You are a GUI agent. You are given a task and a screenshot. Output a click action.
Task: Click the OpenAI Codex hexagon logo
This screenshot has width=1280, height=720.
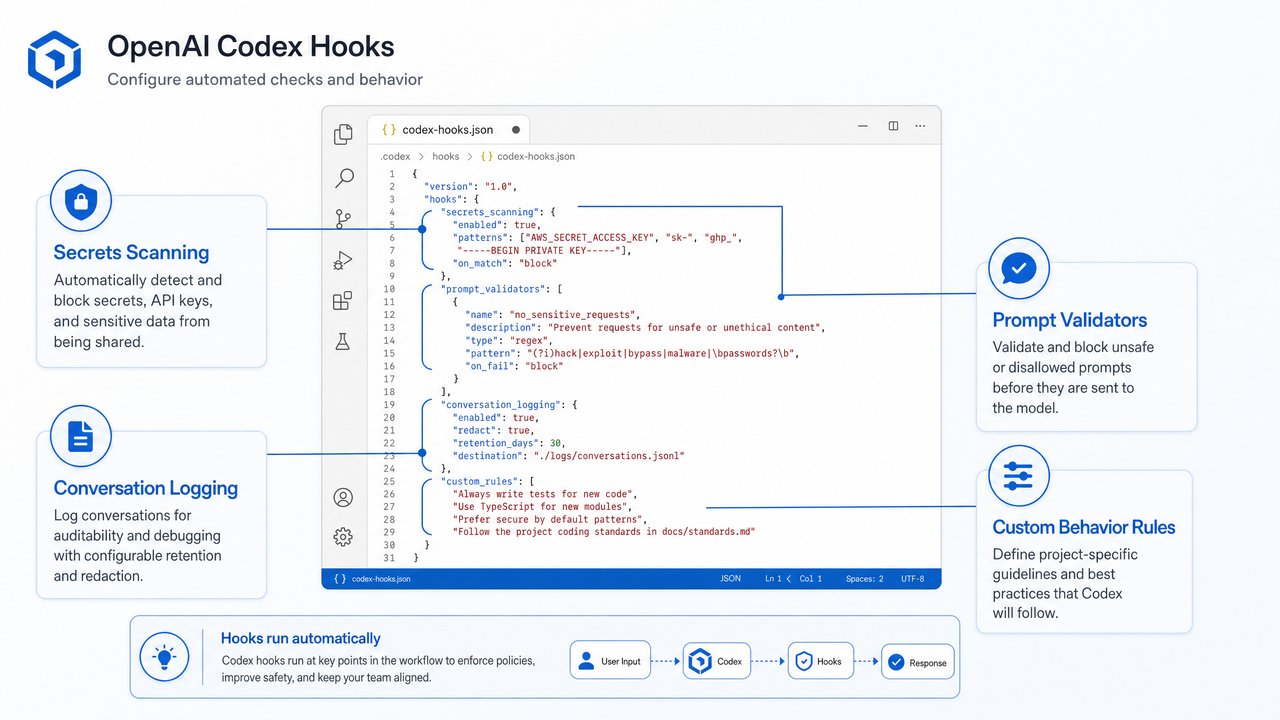tap(53, 60)
